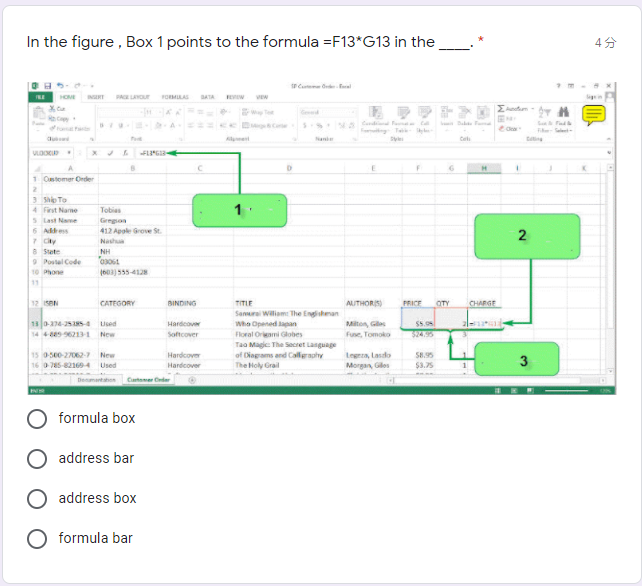Click the horizontal scrollbar beside the sheet tabs
This screenshot has width=642, height=586.
tap(496, 380)
